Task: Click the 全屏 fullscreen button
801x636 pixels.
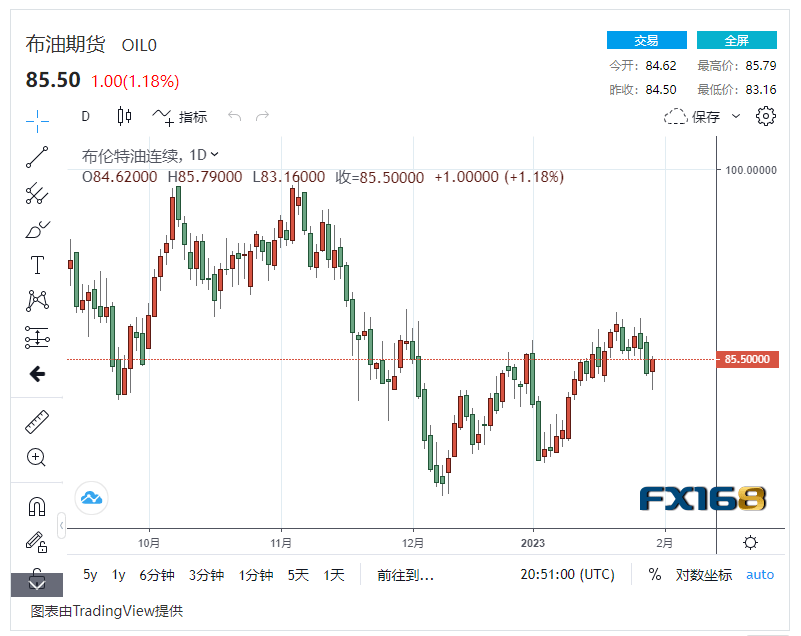Action: (736, 40)
